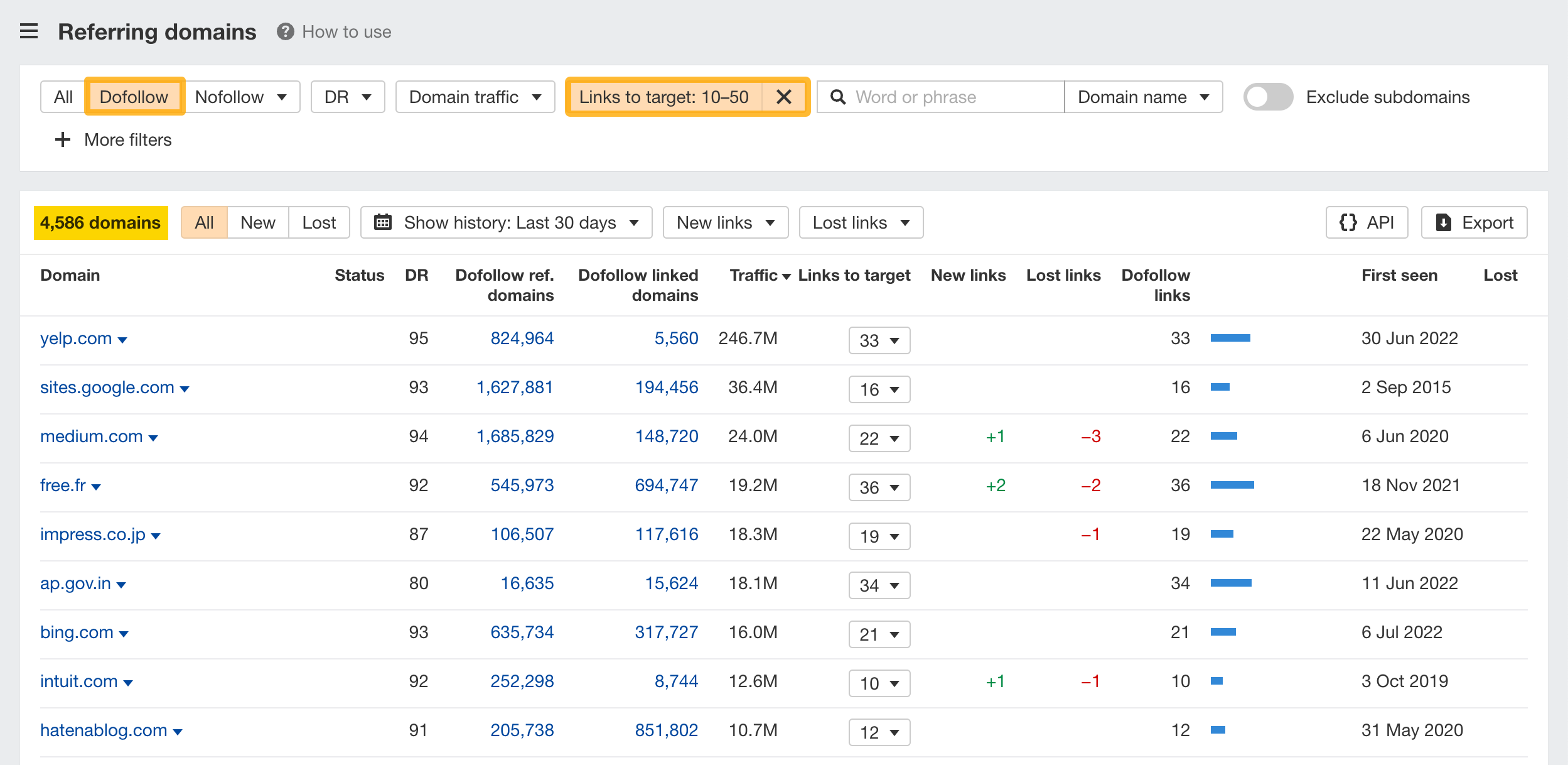Select the All link type filter

click(63, 97)
